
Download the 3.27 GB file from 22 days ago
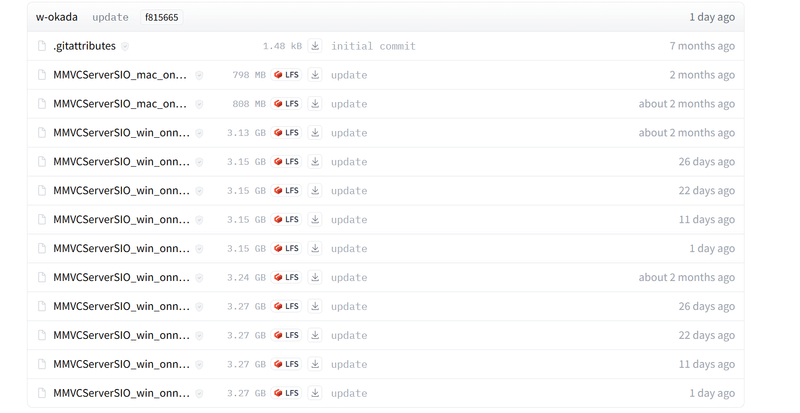tap(315, 335)
